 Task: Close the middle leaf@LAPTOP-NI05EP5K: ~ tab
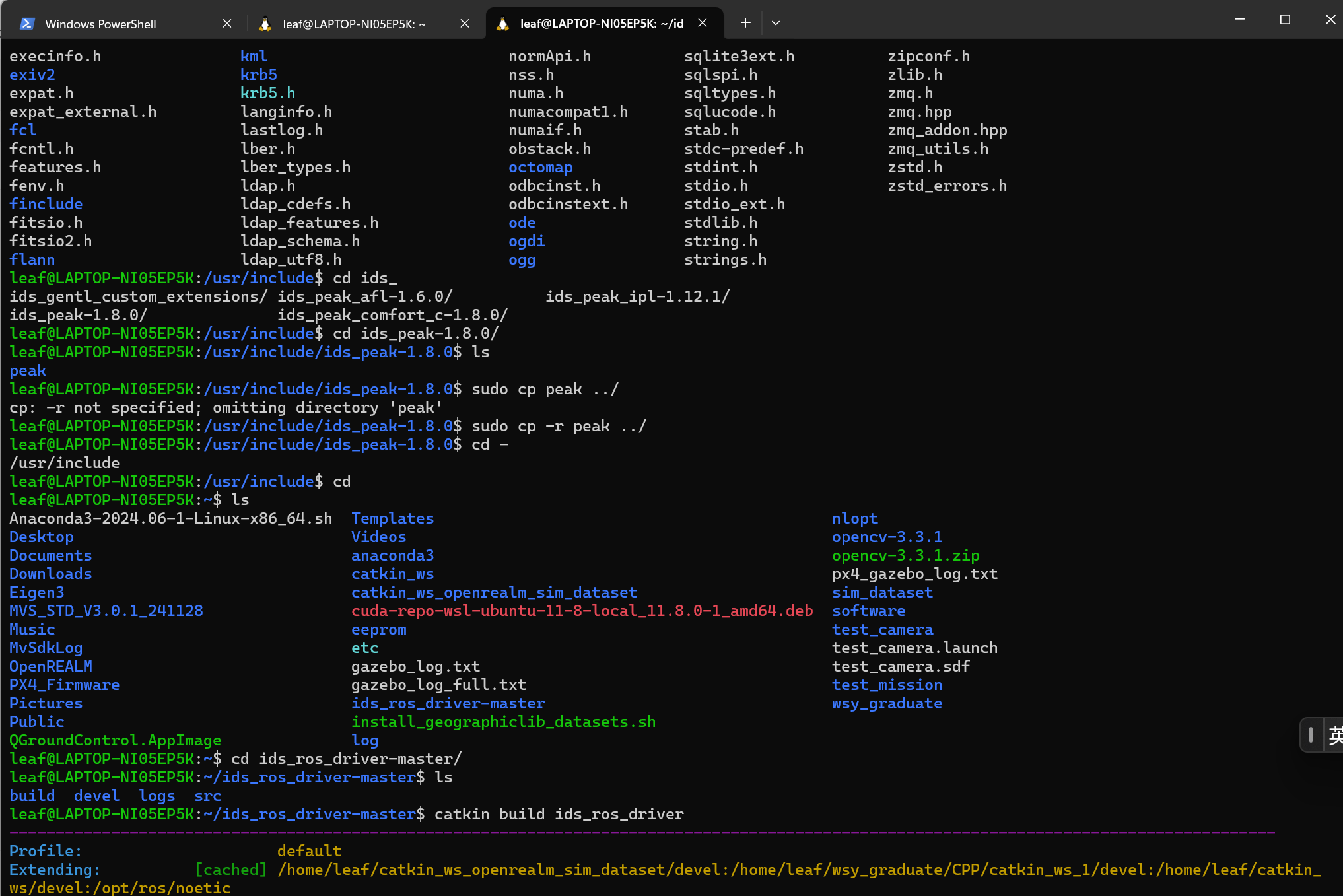point(465,24)
